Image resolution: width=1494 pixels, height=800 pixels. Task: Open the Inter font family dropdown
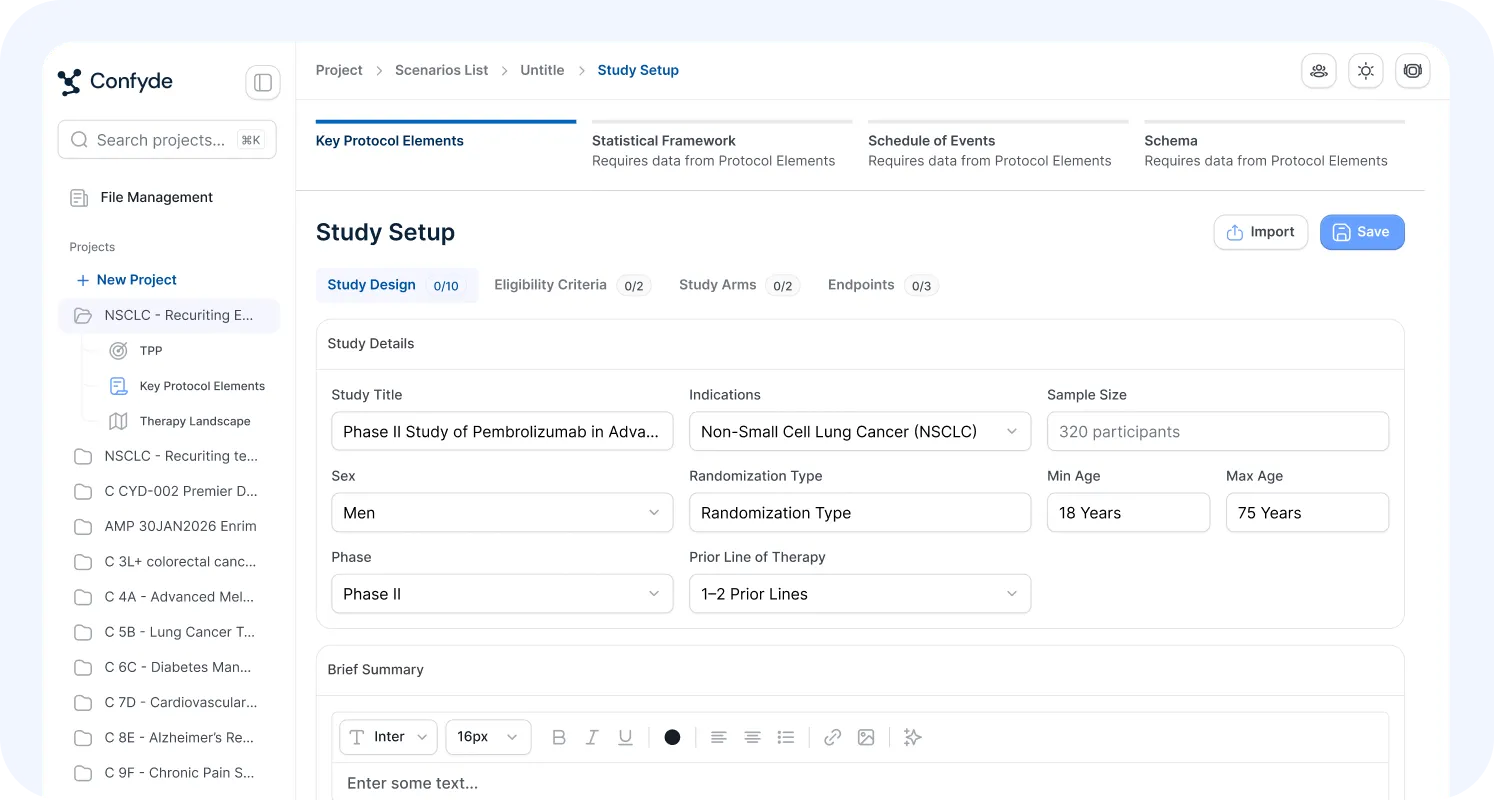tap(388, 737)
